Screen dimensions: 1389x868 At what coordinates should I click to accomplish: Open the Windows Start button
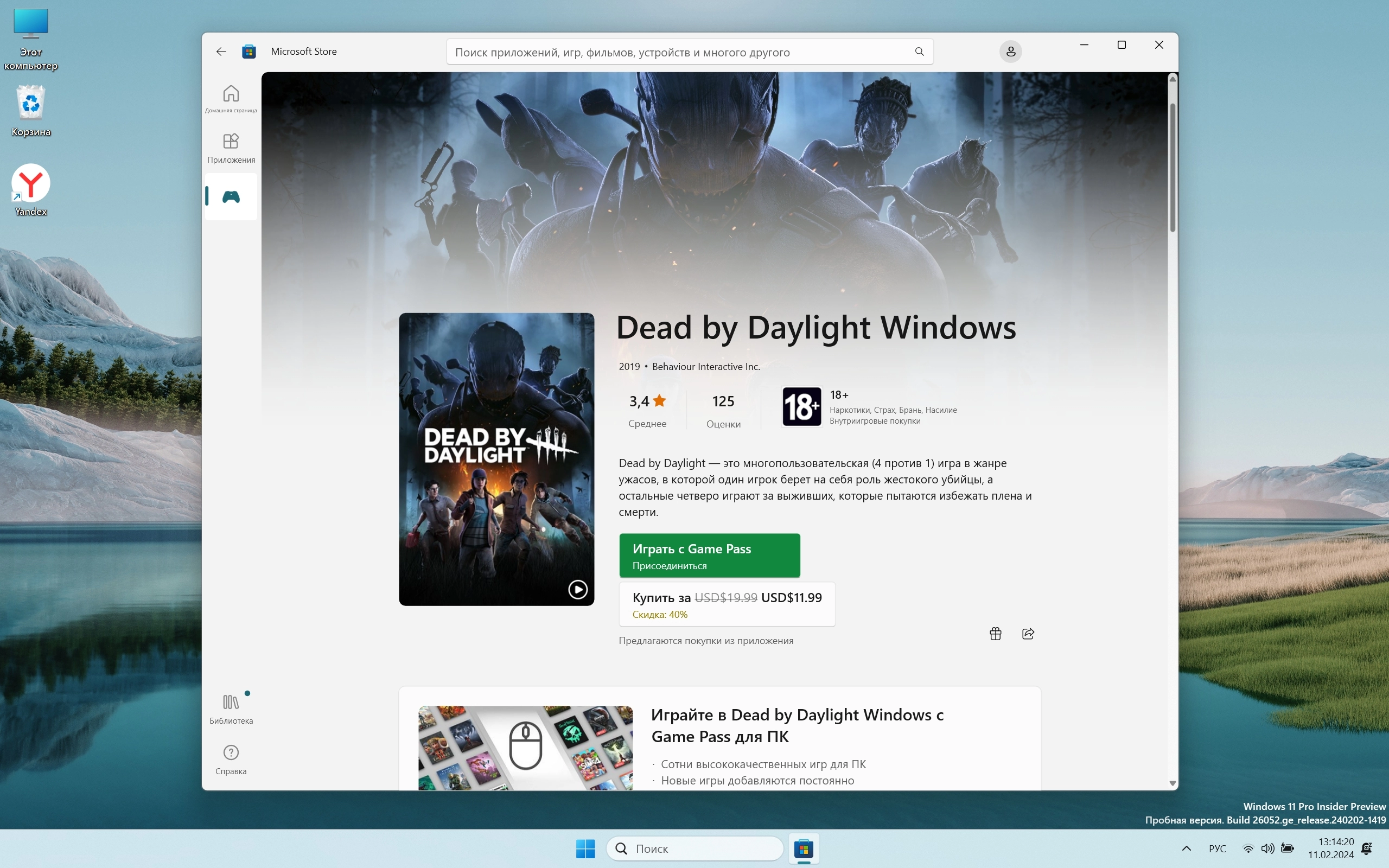[x=585, y=848]
